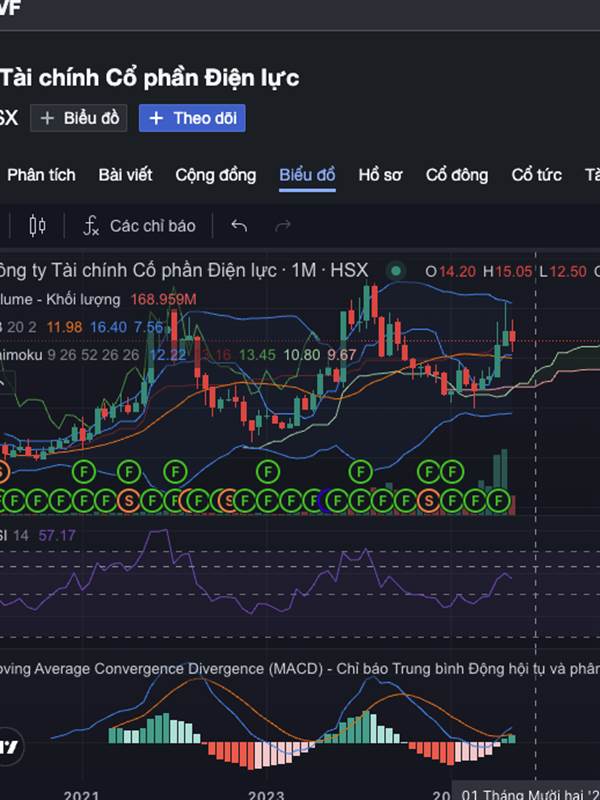Viewport: 600px width, 800px height.
Task: Click the + Biểu đồ button
Action: coord(75,118)
